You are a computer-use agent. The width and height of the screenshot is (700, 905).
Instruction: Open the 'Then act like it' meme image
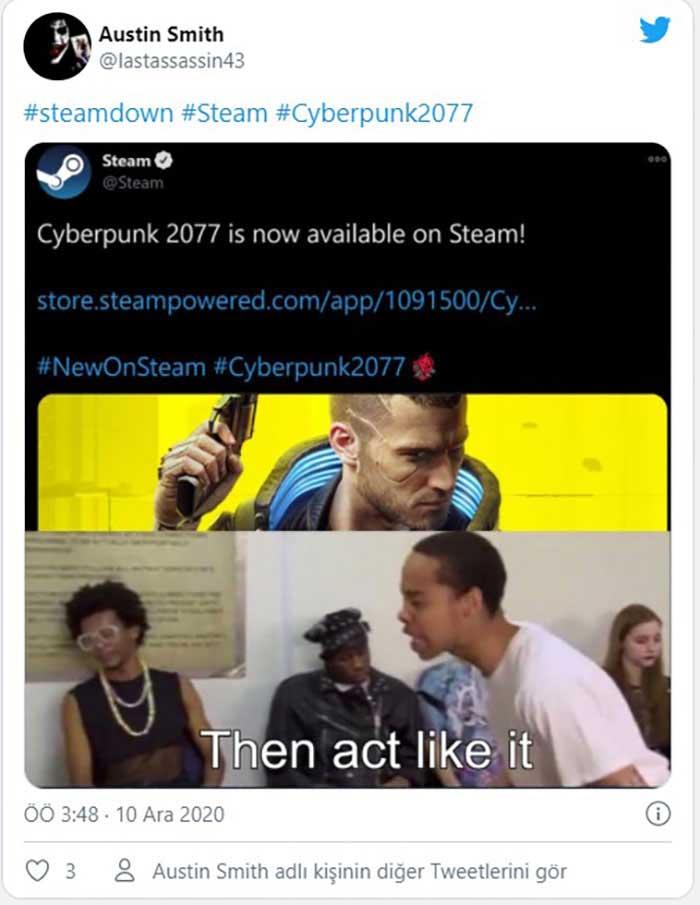[347, 659]
